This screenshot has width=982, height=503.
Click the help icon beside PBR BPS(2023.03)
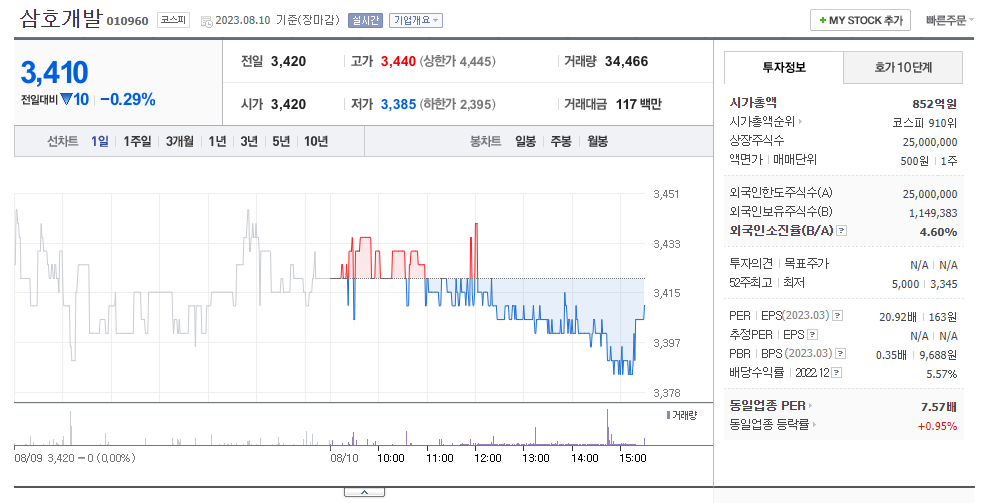[x=840, y=353]
